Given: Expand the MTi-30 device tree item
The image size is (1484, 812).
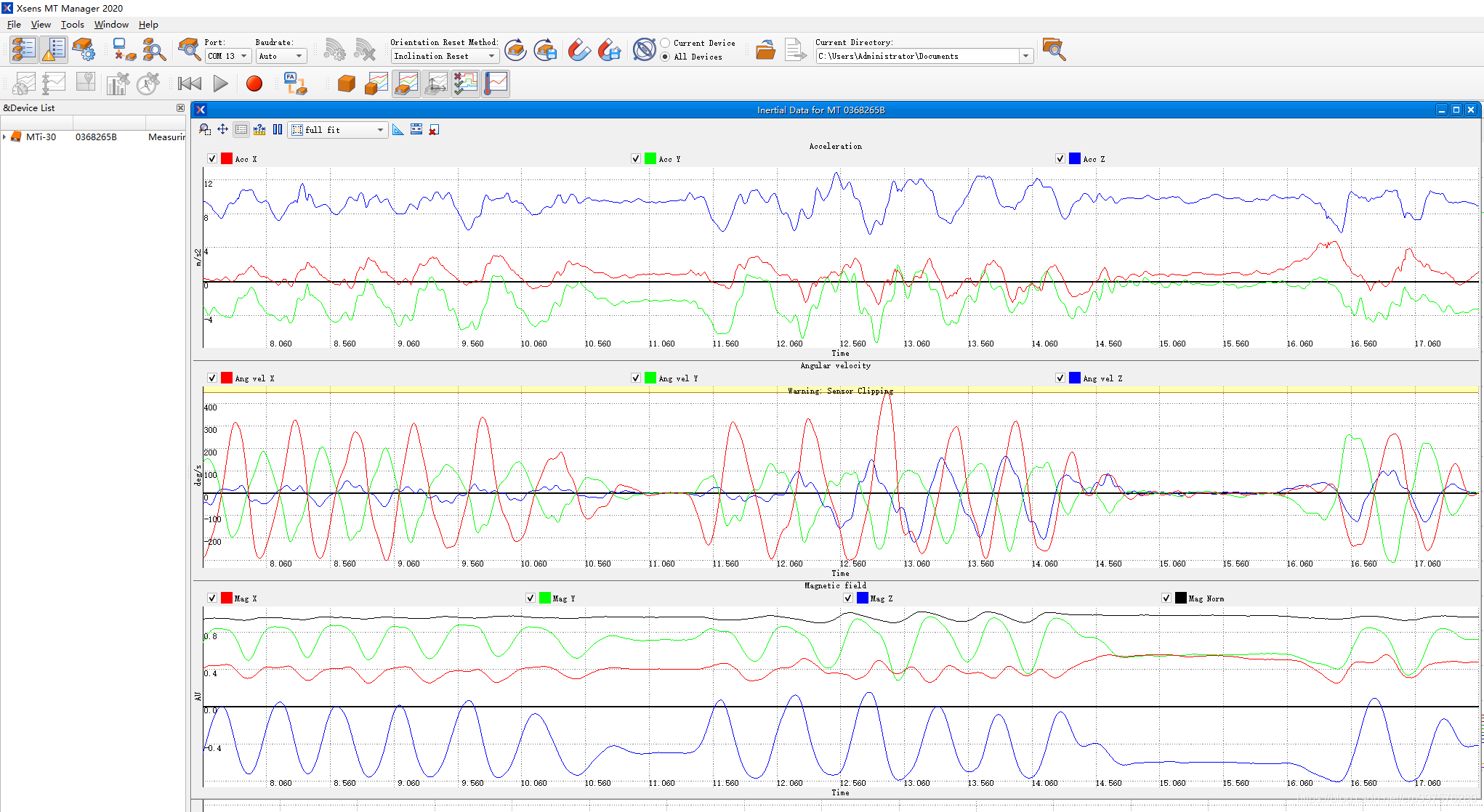Looking at the screenshot, I should tap(5, 137).
